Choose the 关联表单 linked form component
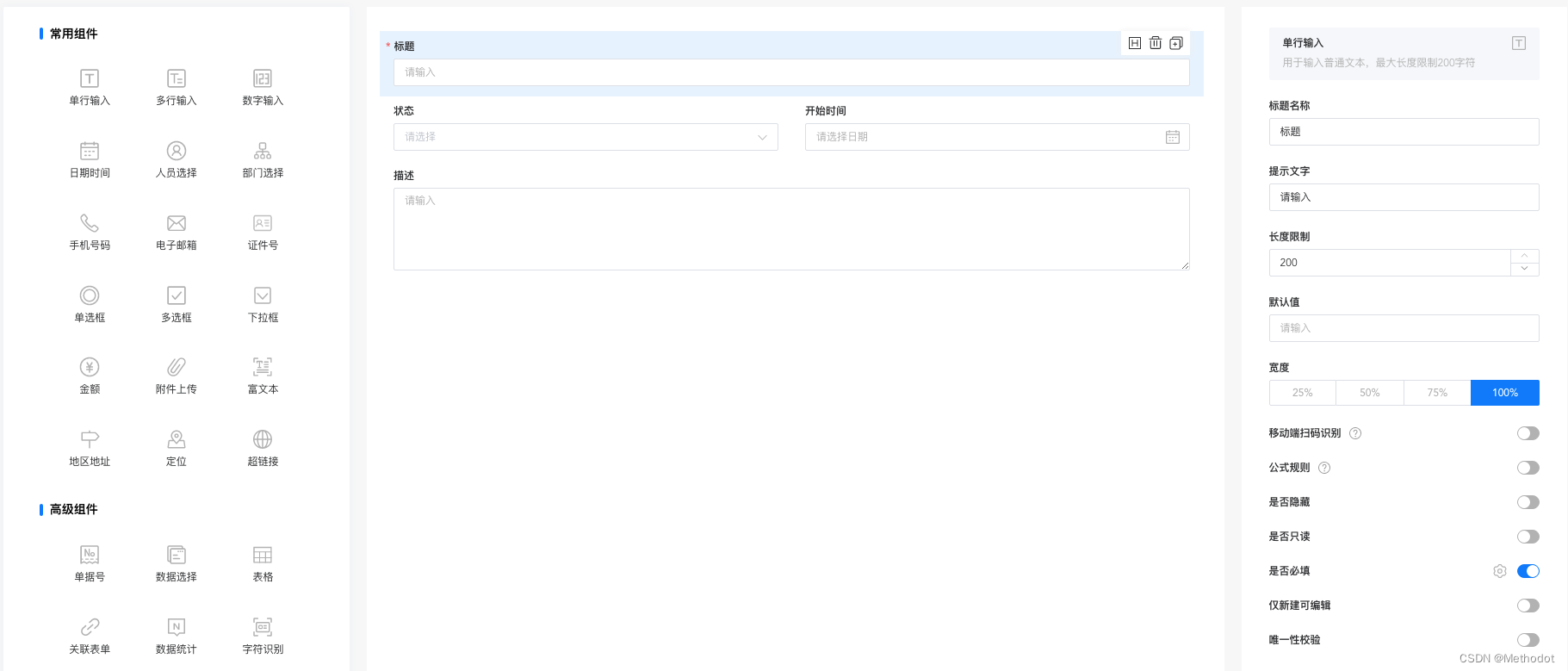This screenshot has height=671, width=1568. click(x=90, y=637)
